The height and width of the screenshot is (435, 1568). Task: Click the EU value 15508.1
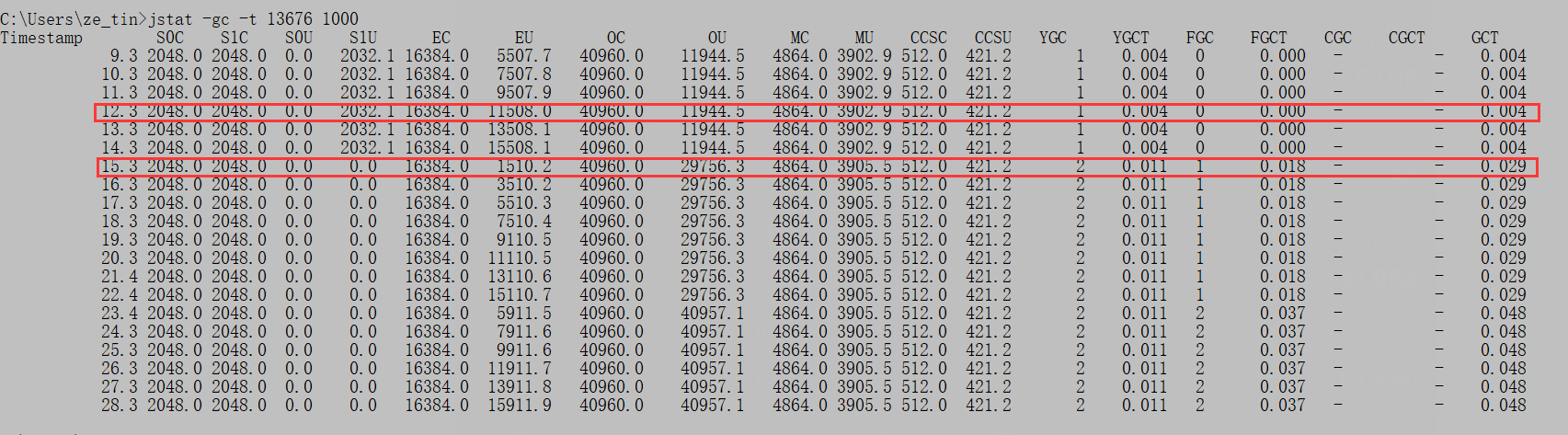coord(520,148)
